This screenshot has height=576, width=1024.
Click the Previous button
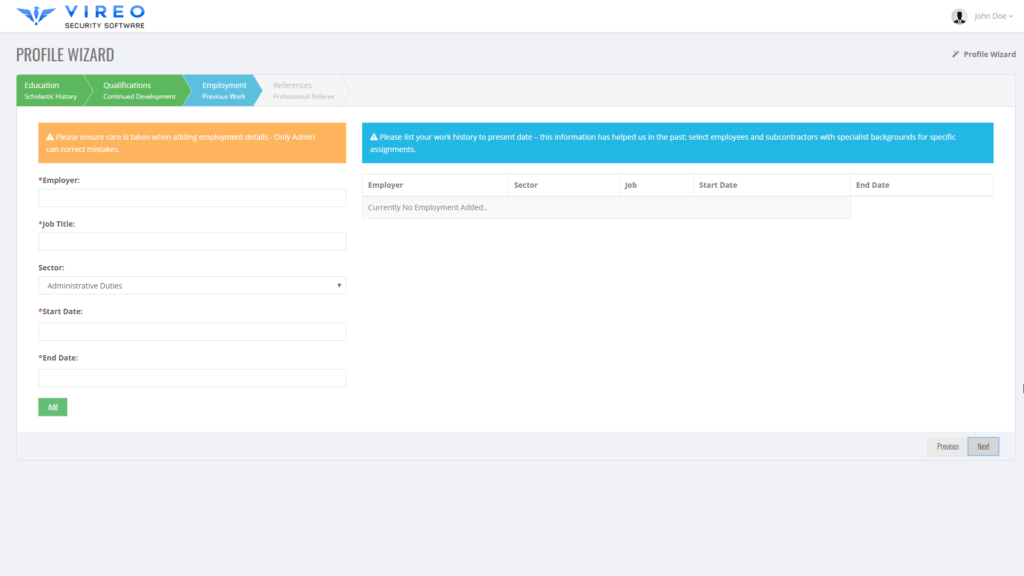point(946,446)
